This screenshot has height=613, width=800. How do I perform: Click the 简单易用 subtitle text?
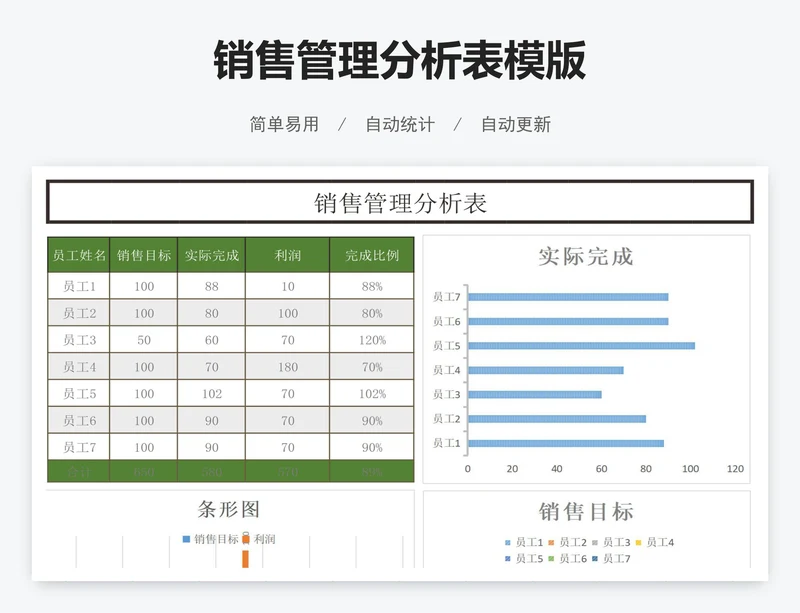click(284, 124)
